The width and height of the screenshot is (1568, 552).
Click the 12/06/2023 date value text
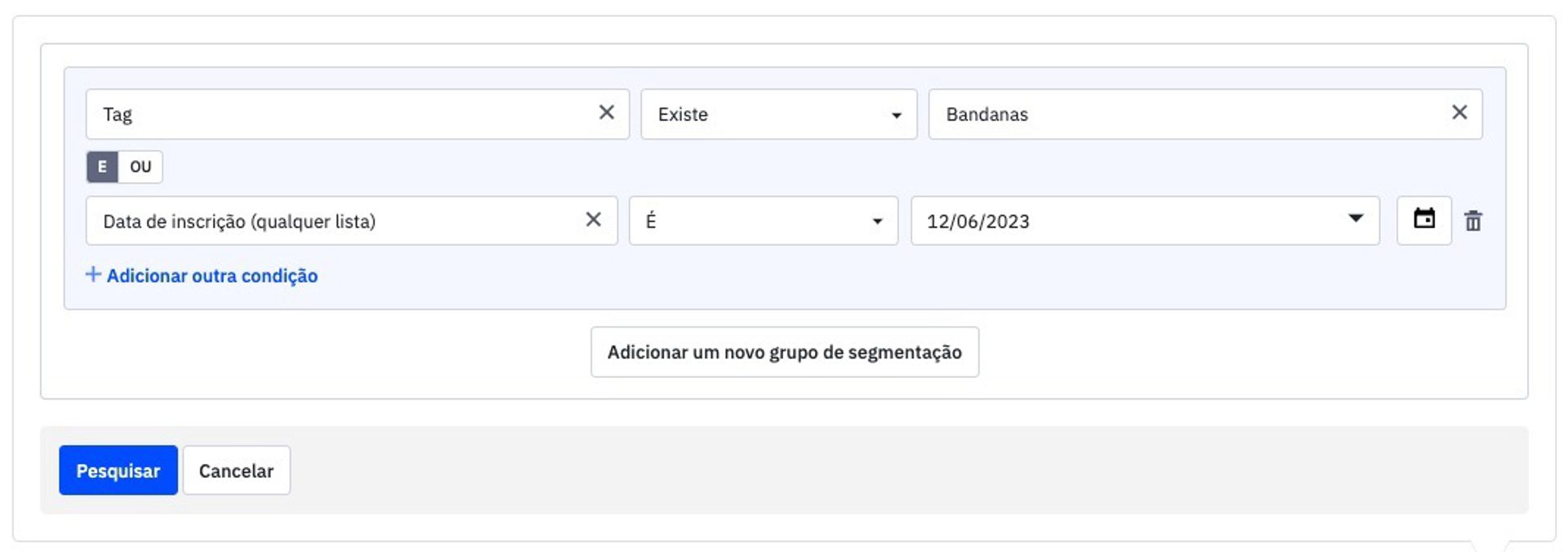click(x=978, y=221)
